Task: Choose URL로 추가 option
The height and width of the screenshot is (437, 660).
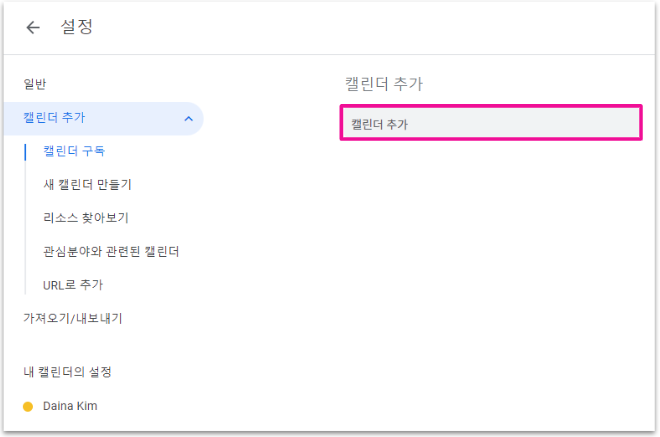Action: coord(73,284)
